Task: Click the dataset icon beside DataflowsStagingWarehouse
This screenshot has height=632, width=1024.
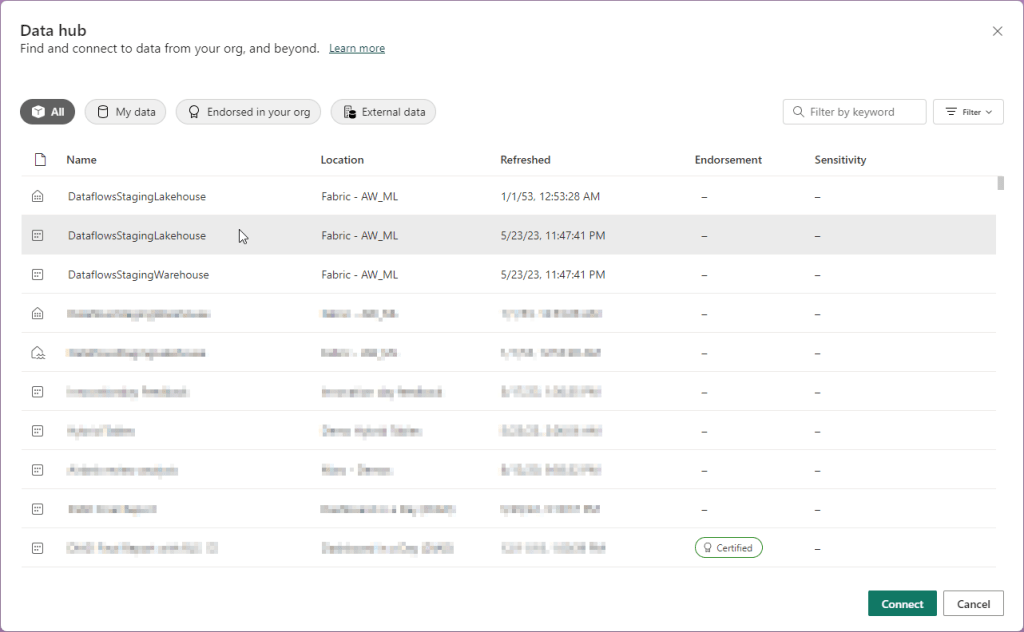Action: [38, 275]
